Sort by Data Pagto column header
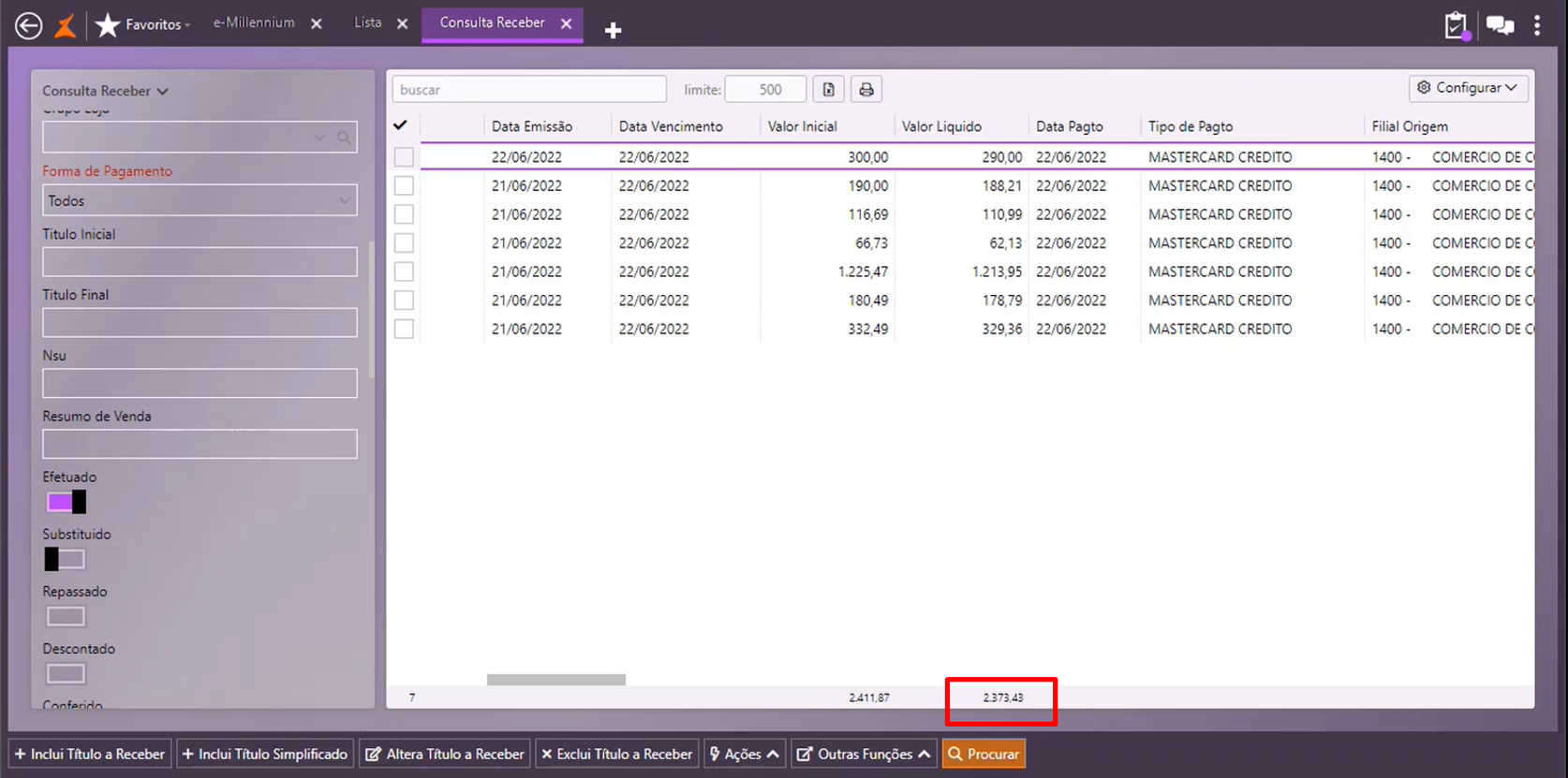The width and height of the screenshot is (1568, 778). (x=1070, y=126)
